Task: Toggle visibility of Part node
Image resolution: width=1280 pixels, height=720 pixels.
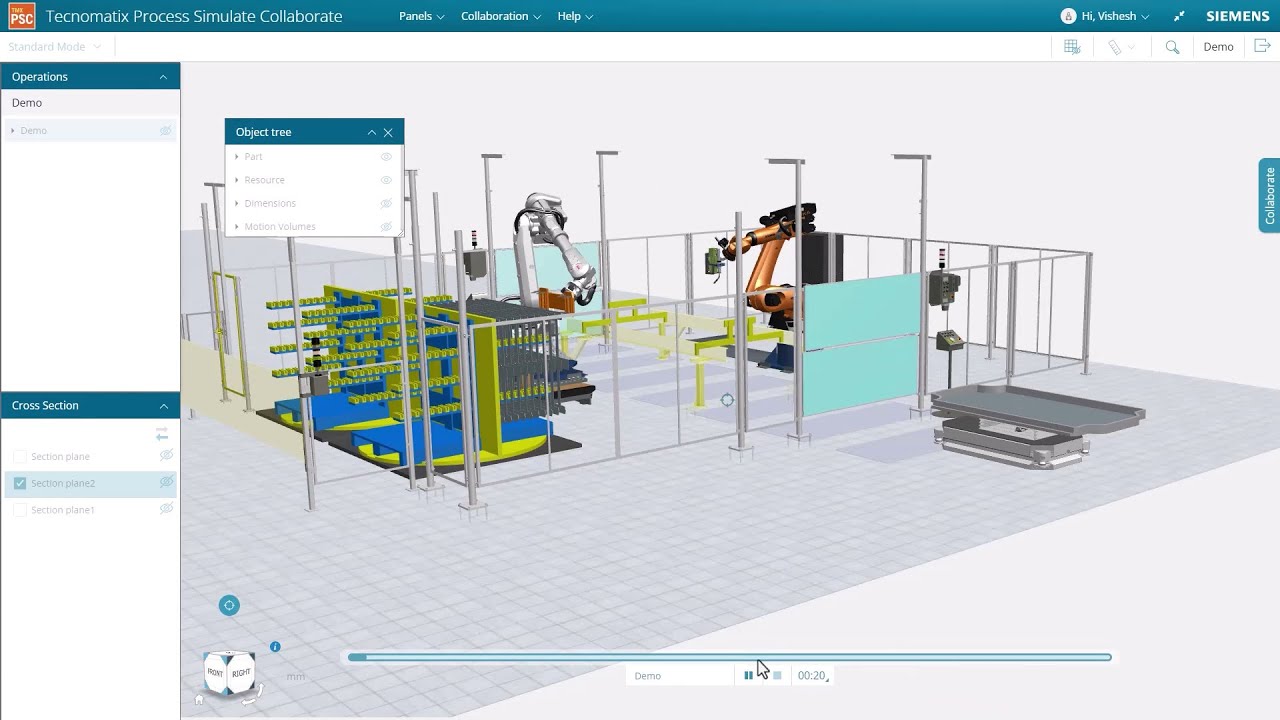Action: click(386, 157)
